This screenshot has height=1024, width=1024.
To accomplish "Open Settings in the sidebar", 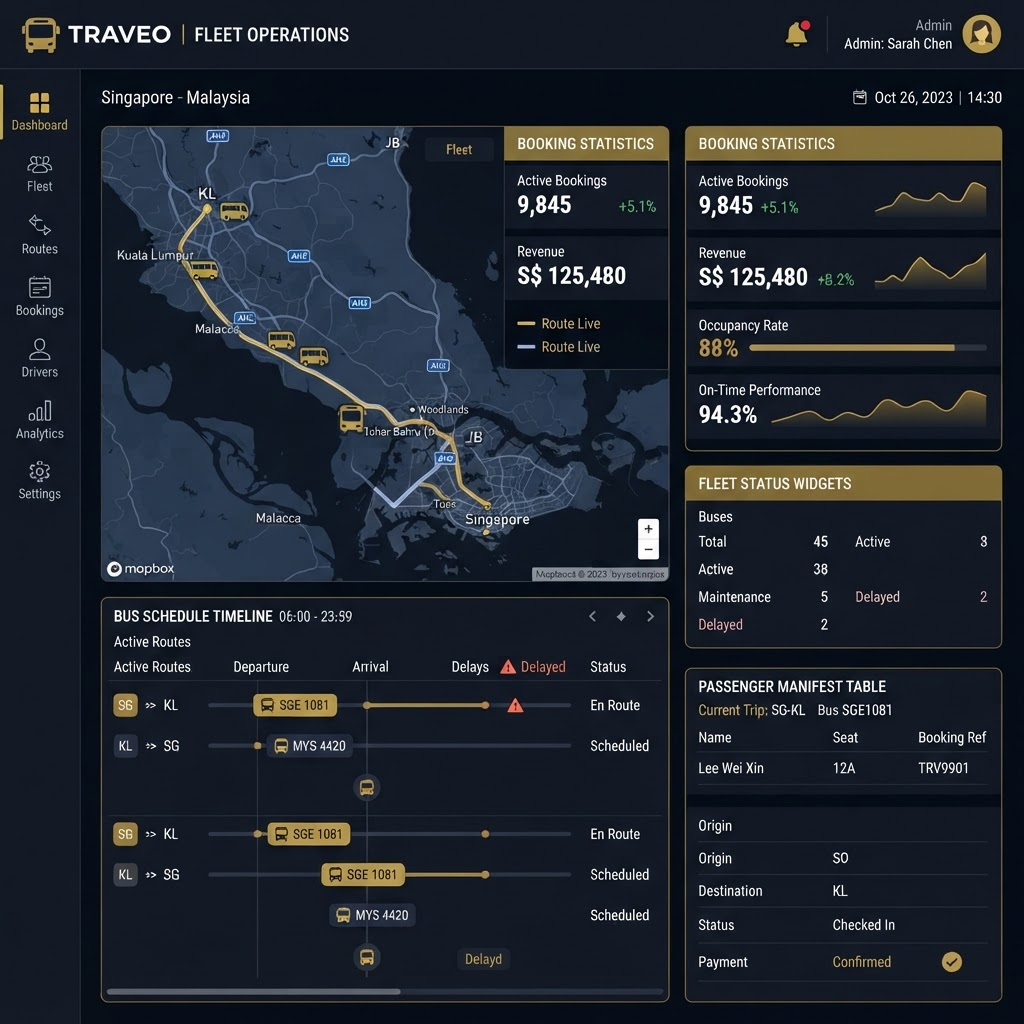I will 39,481.
